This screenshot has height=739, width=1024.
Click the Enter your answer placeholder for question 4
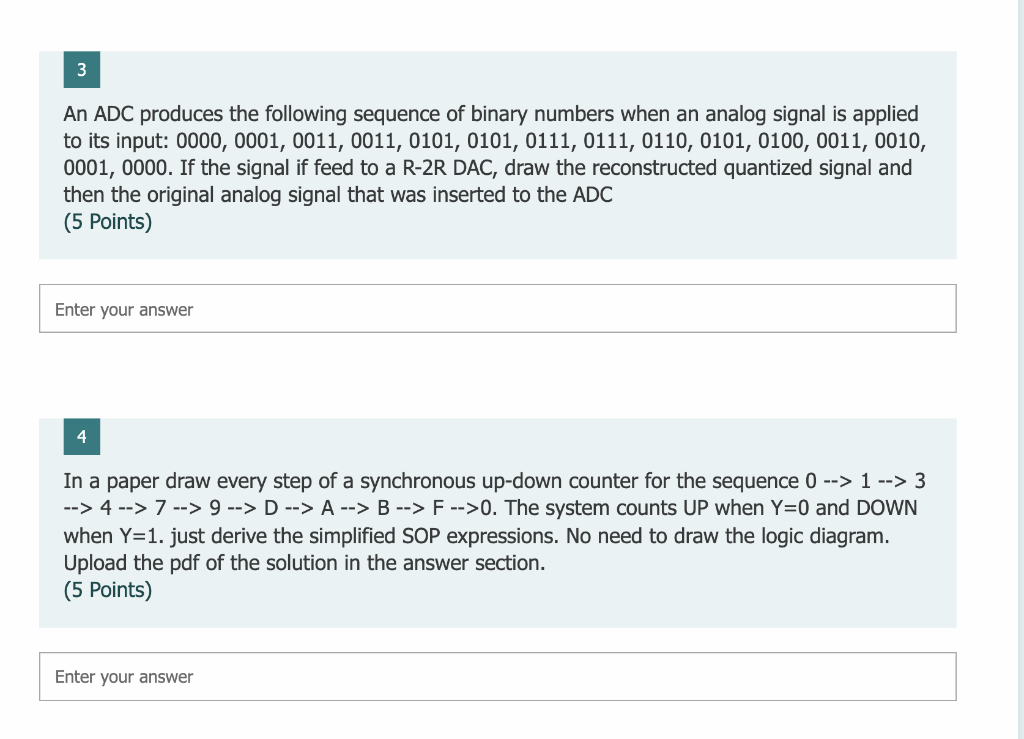point(124,677)
